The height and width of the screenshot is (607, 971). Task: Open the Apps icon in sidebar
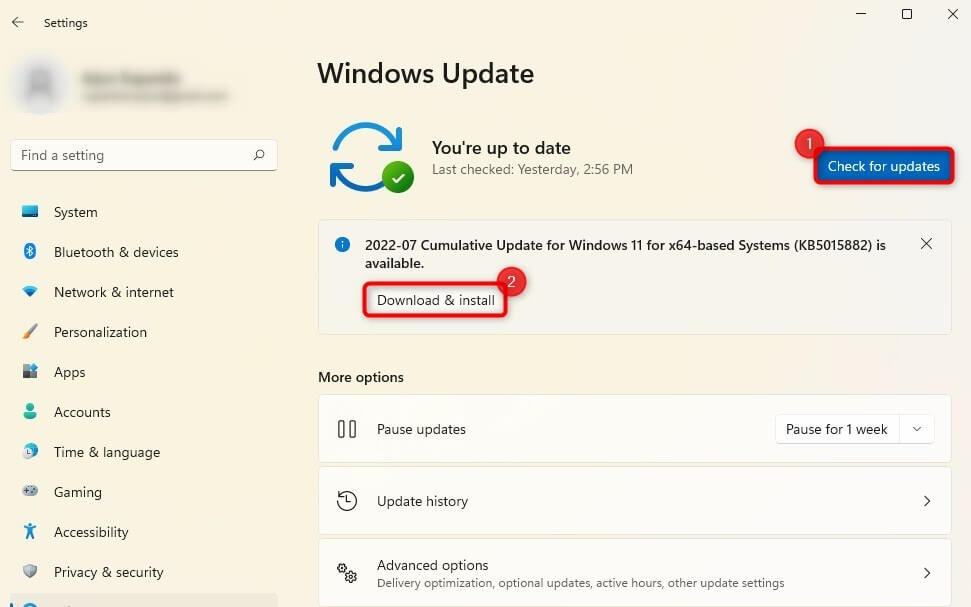coord(30,372)
